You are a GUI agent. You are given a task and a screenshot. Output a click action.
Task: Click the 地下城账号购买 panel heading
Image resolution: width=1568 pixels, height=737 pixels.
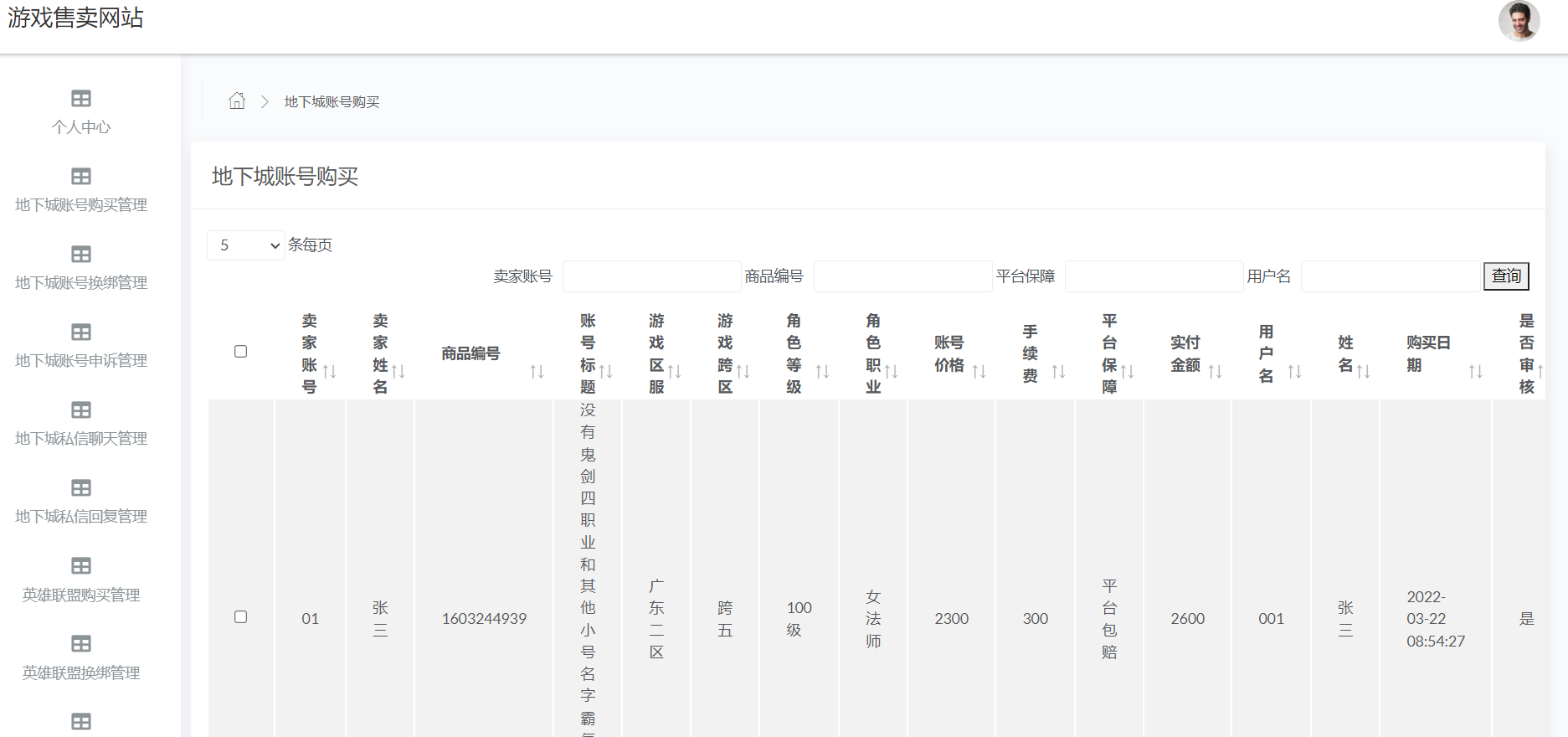coord(285,177)
